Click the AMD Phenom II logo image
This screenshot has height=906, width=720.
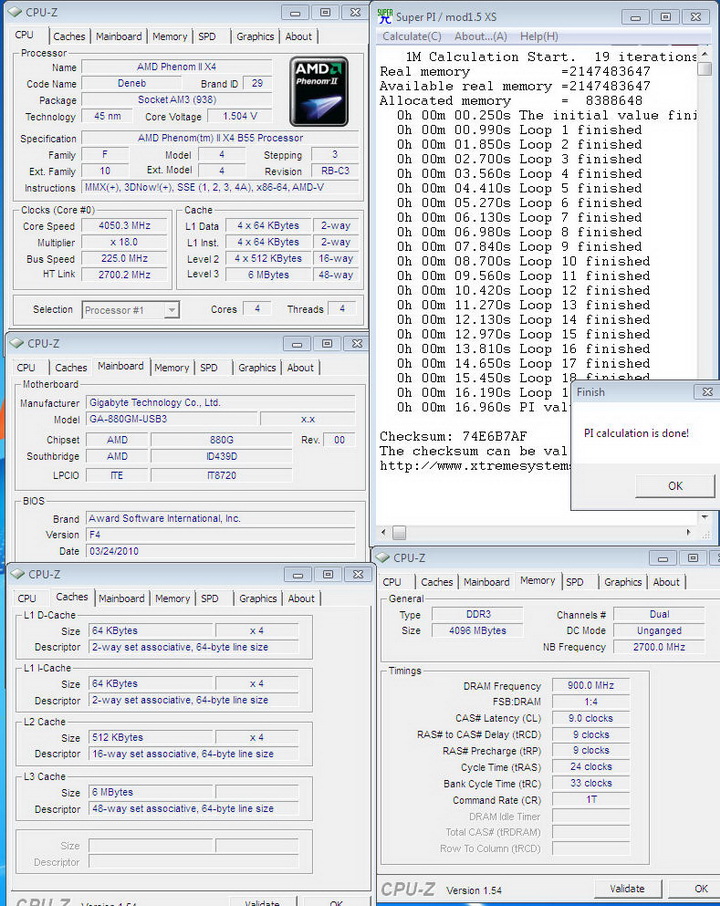[x=319, y=91]
